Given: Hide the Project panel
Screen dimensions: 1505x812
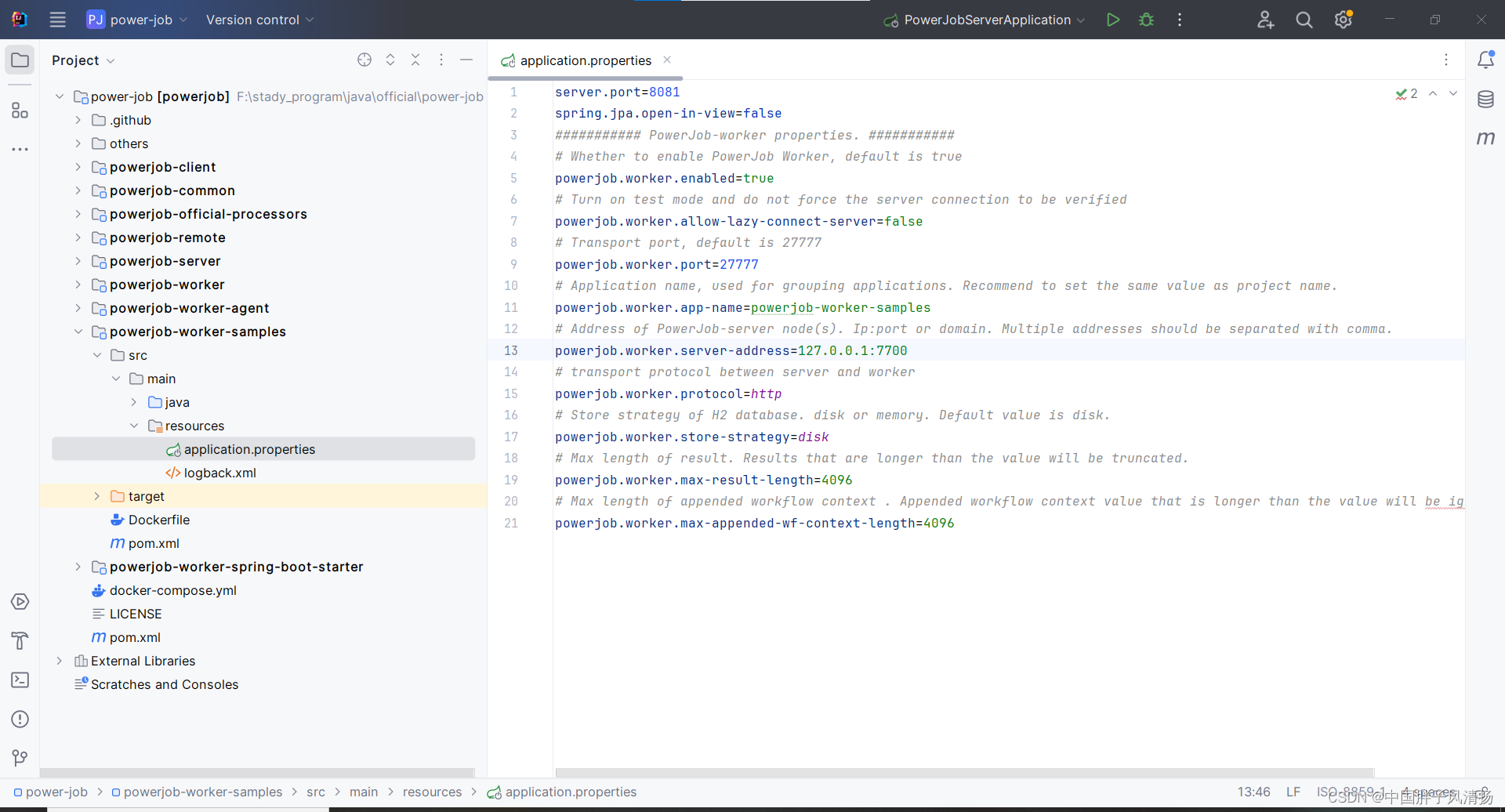Looking at the screenshot, I should click(x=466, y=60).
